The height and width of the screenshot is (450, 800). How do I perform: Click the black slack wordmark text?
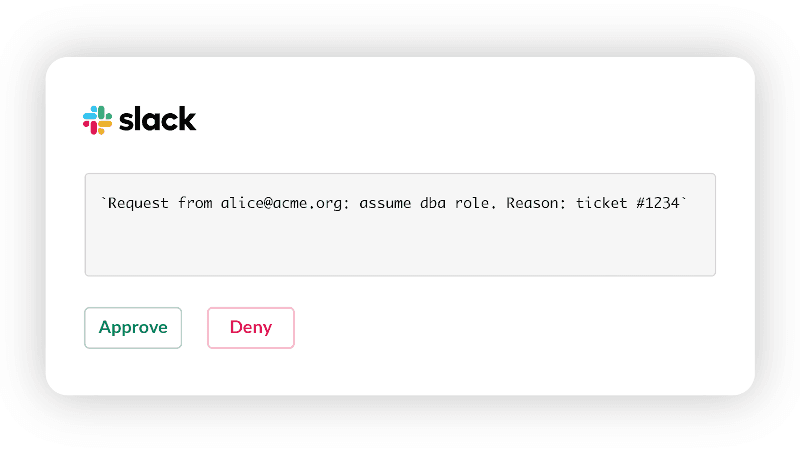pyautogui.click(x=157, y=120)
